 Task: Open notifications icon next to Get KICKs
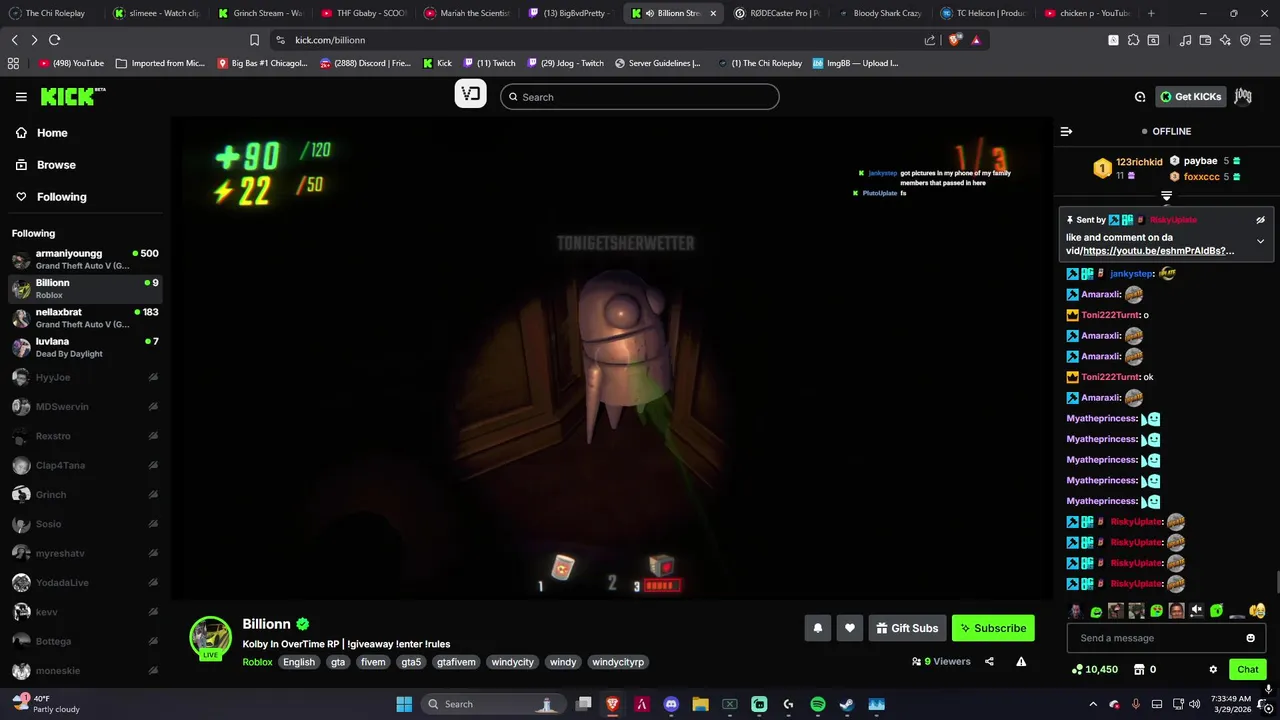1140,97
